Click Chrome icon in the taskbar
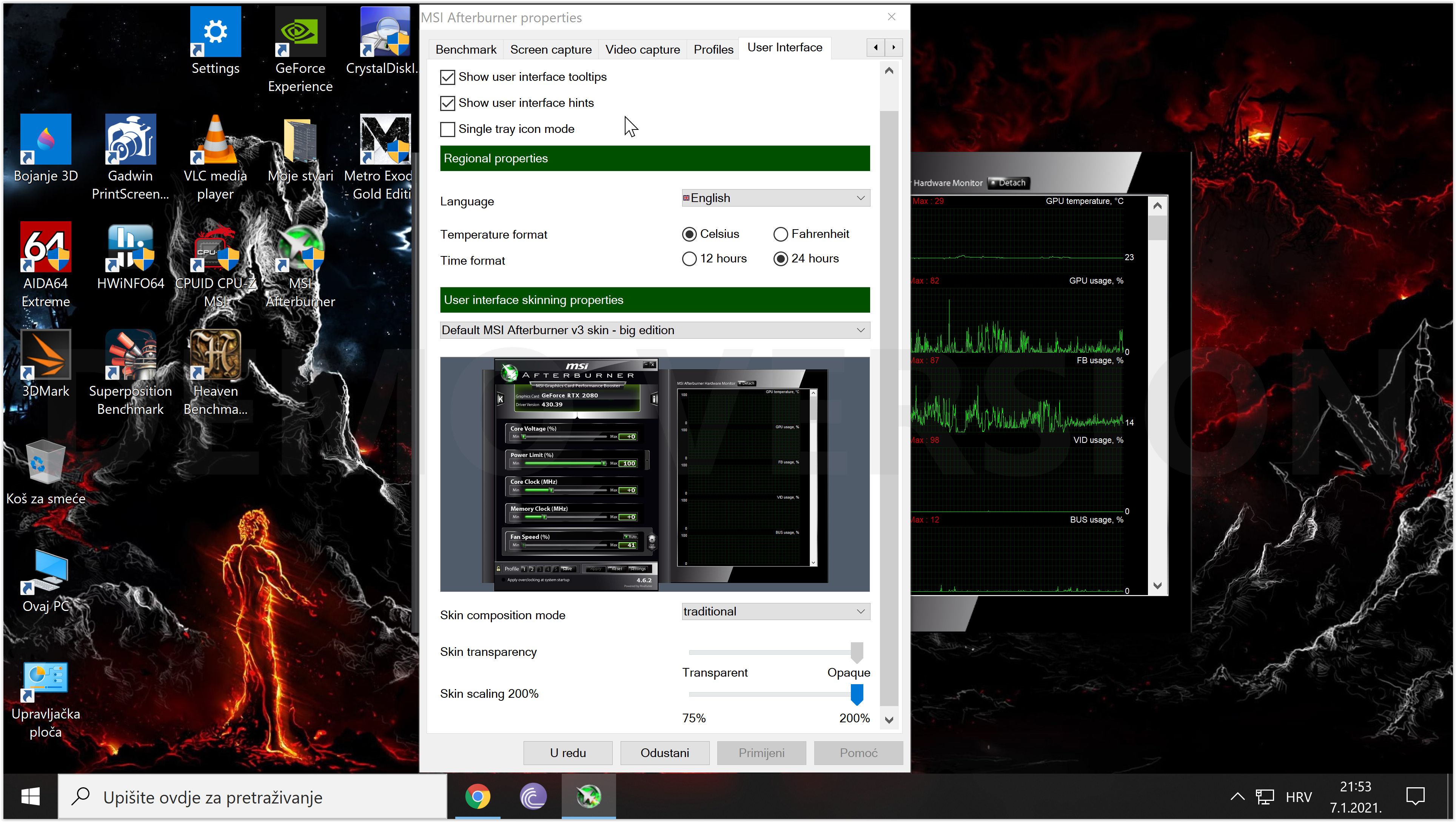The width and height of the screenshot is (1456, 822). [x=478, y=797]
